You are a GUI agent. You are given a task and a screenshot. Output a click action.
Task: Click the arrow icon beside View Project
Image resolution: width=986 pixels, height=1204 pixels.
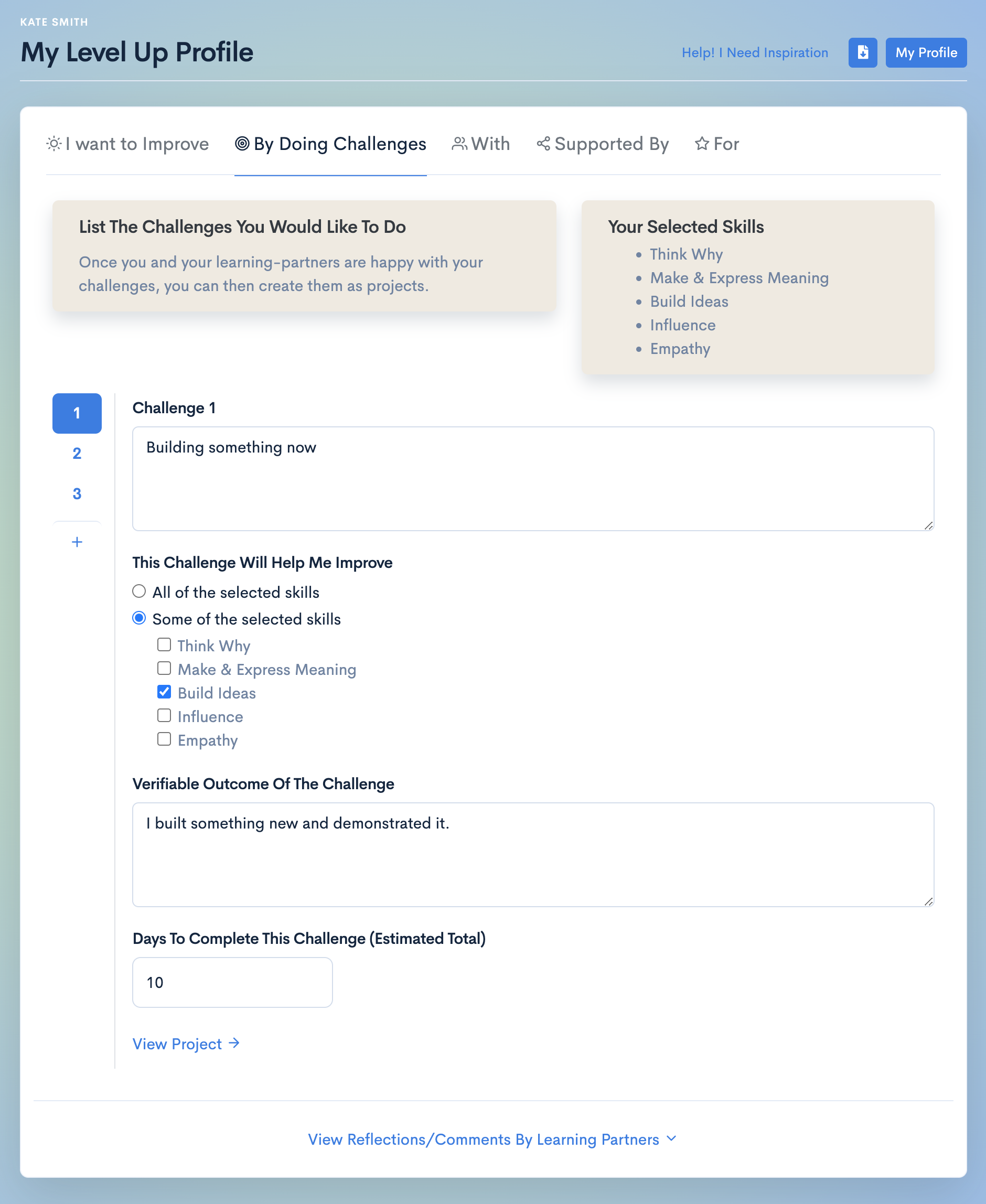[x=234, y=1044]
